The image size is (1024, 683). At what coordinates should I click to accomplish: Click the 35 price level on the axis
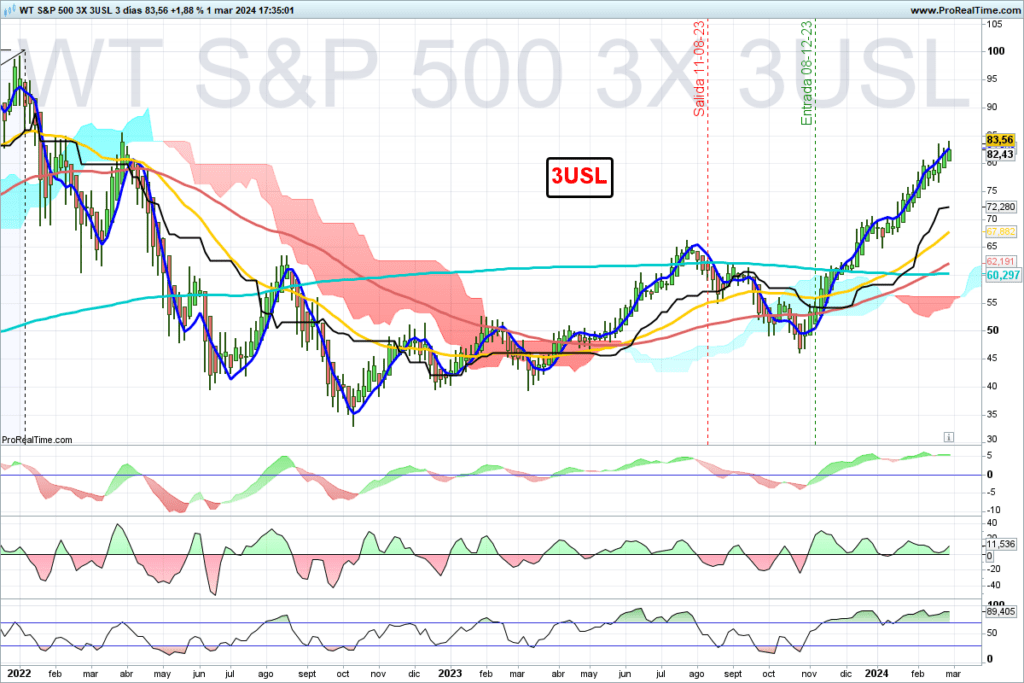(x=992, y=414)
